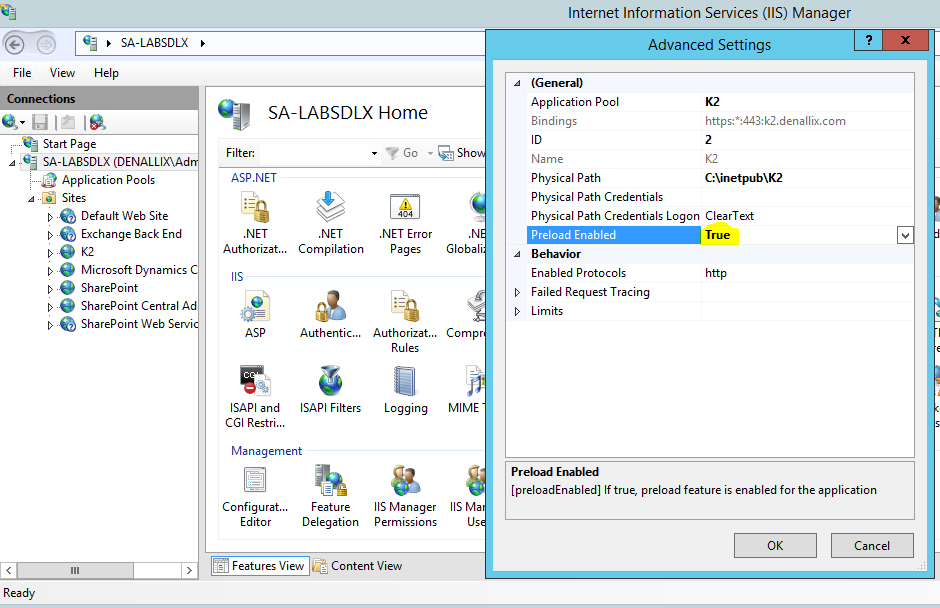Open ISAPI and CGI Restrictions icon
The image size is (940, 608).
[255, 381]
